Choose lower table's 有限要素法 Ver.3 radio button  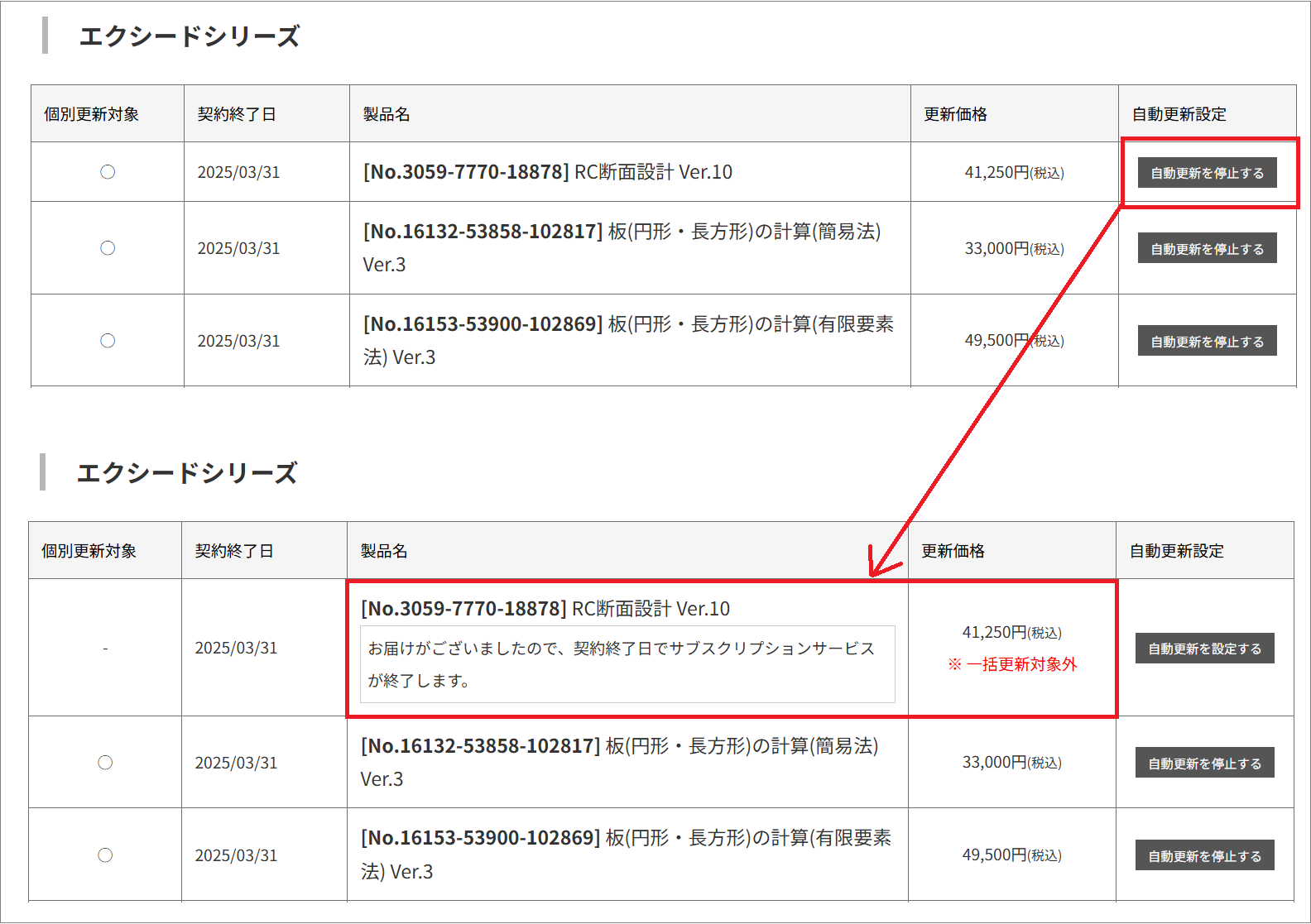[x=105, y=855]
